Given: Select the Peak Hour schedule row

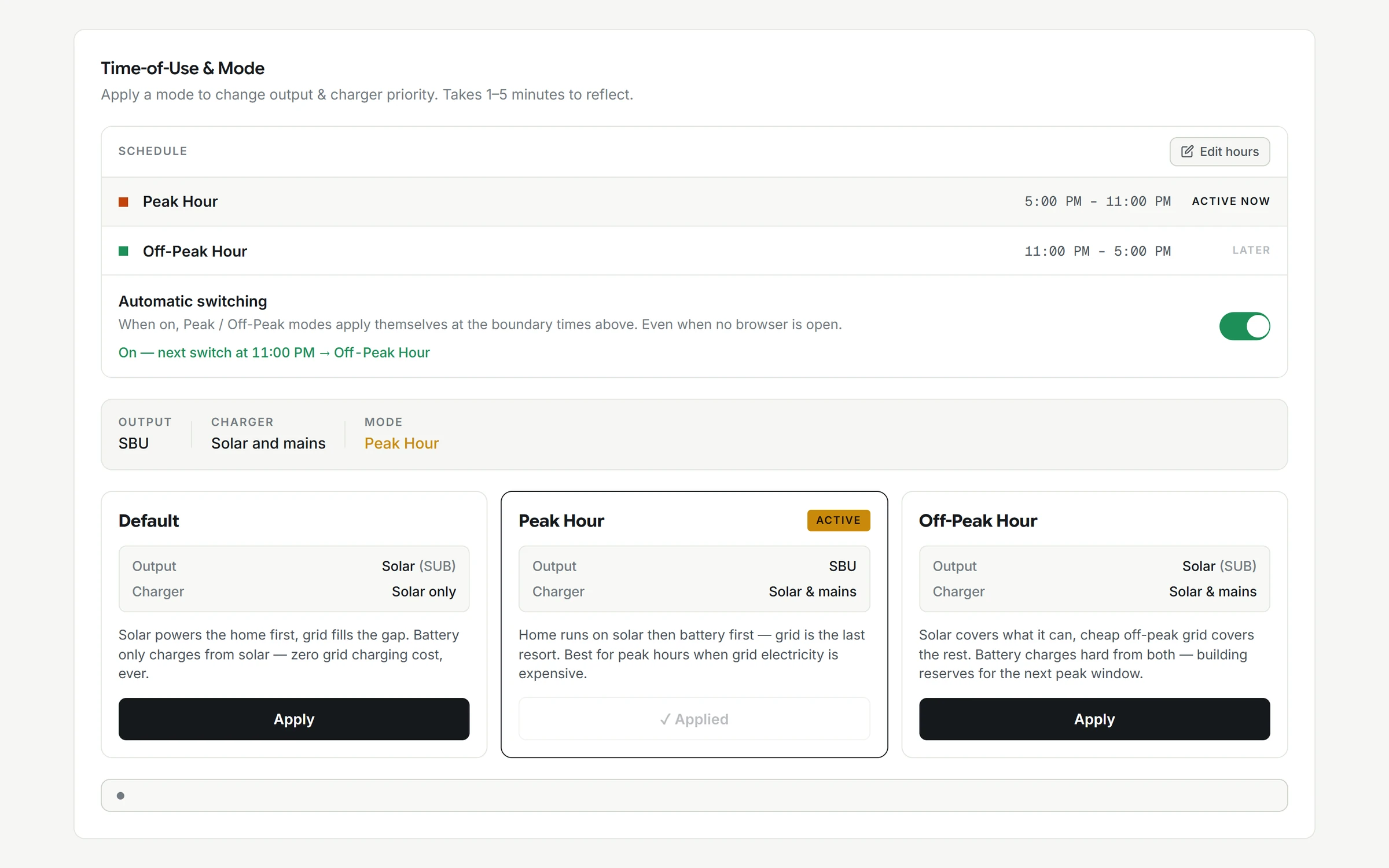Looking at the screenshot, I should [694, 201].
